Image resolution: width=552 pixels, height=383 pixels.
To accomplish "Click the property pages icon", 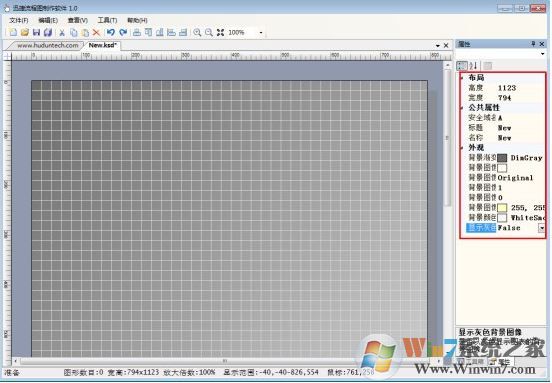I will click(488, 65).
